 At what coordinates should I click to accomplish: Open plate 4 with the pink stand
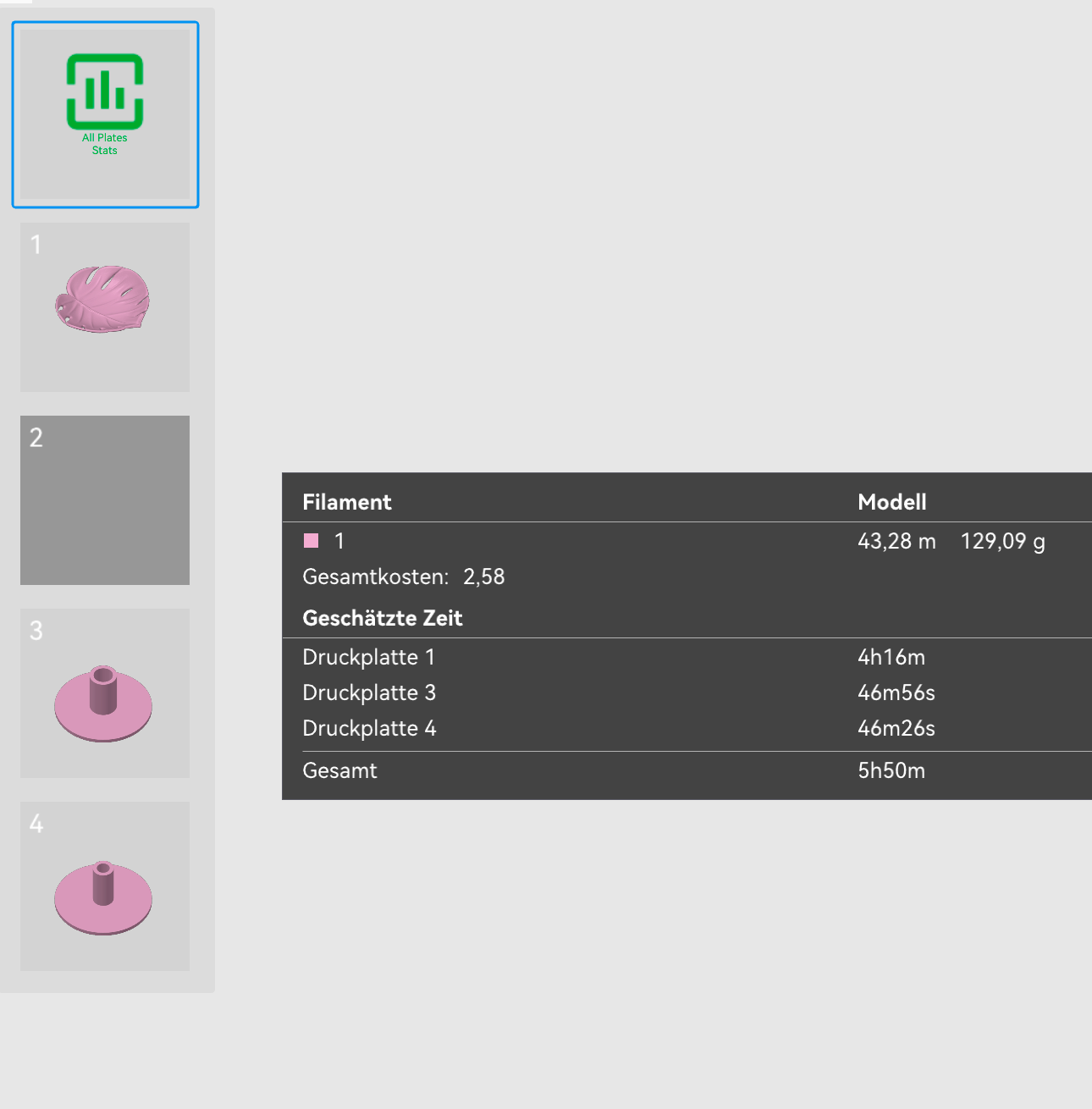[x=105, y=886]
